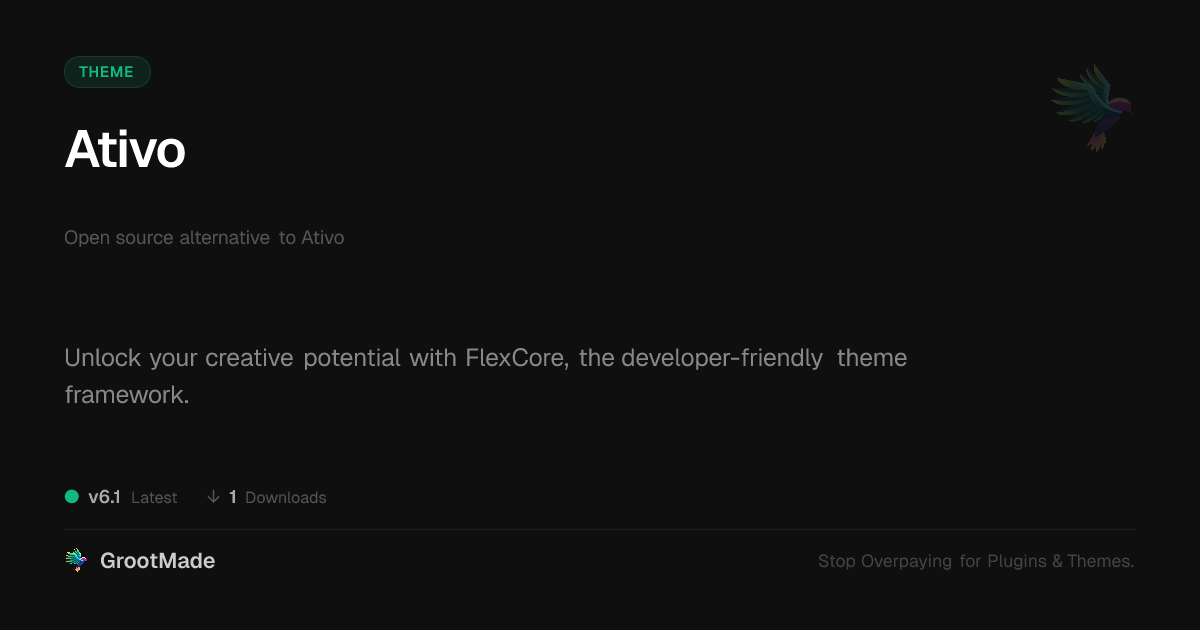Click the download count number 1

(x=233, y=497)
